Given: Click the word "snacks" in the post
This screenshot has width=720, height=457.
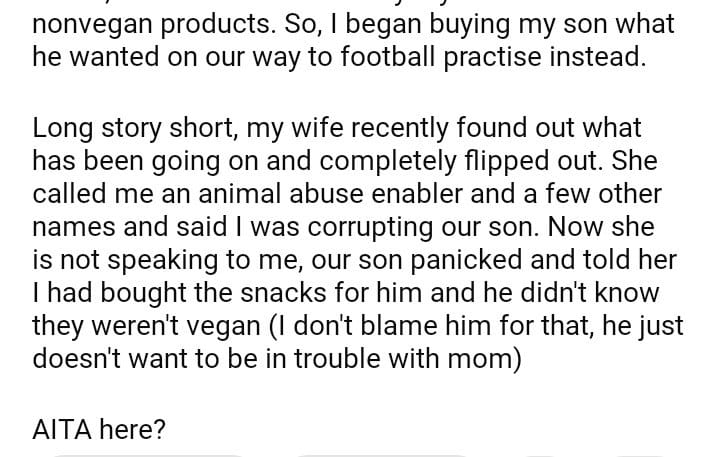Looking at the screenshot, I should [304, 292].
